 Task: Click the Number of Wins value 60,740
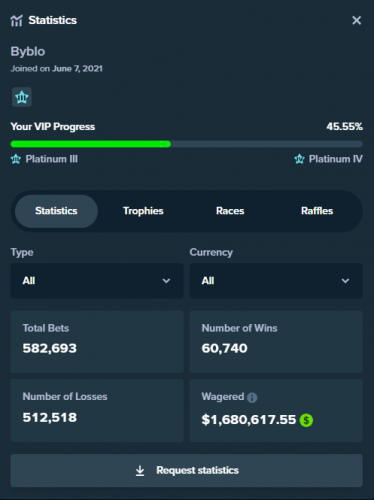coord(225,348)
